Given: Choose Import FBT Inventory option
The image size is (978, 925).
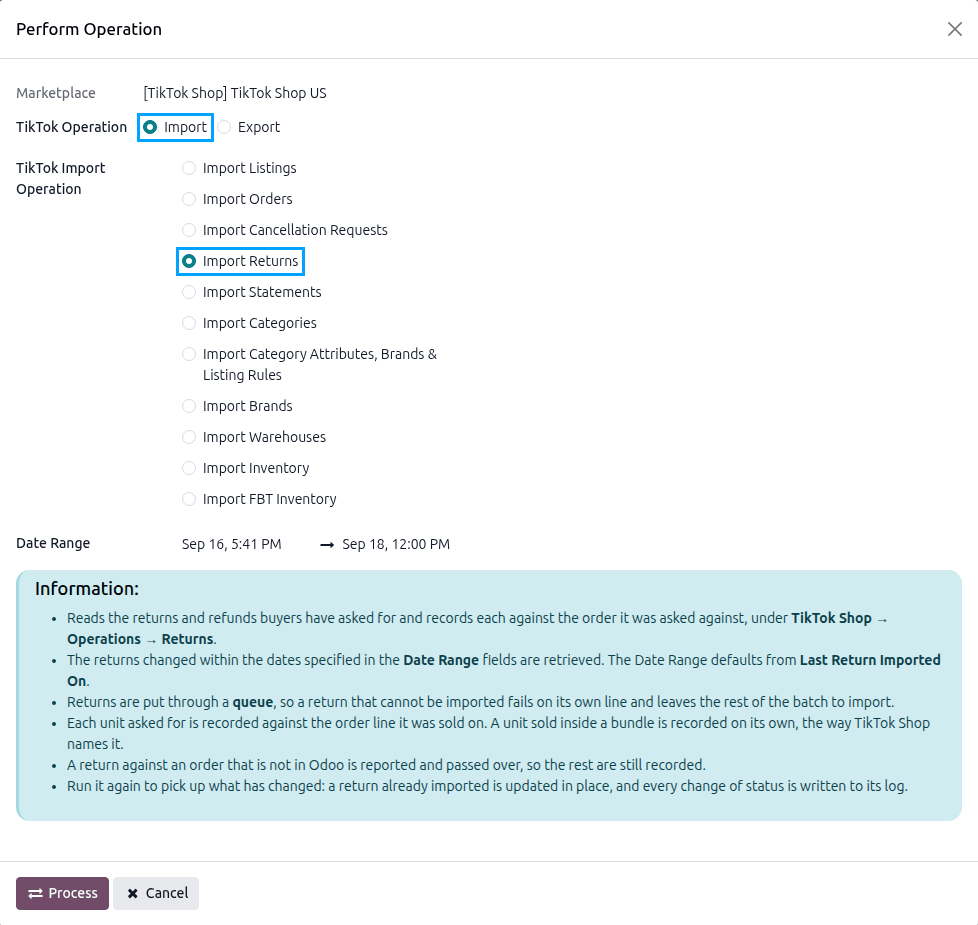Looking at the screenshot, I should click(x=259, y=499).
